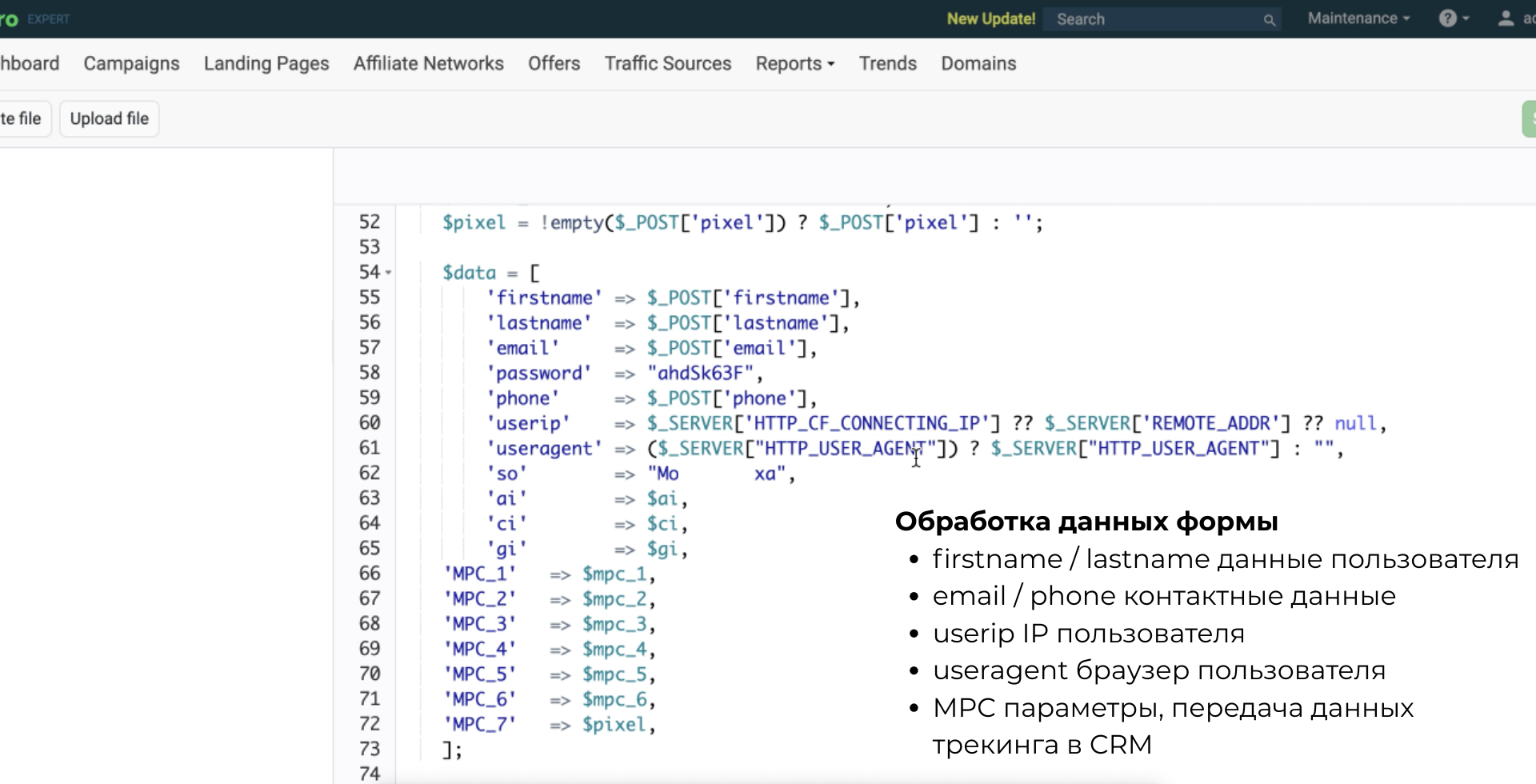Image resolution: width=1536 pixels, height=784 pixels.
Task: Collapse the code fold at line 54
Action: (388, 272)
